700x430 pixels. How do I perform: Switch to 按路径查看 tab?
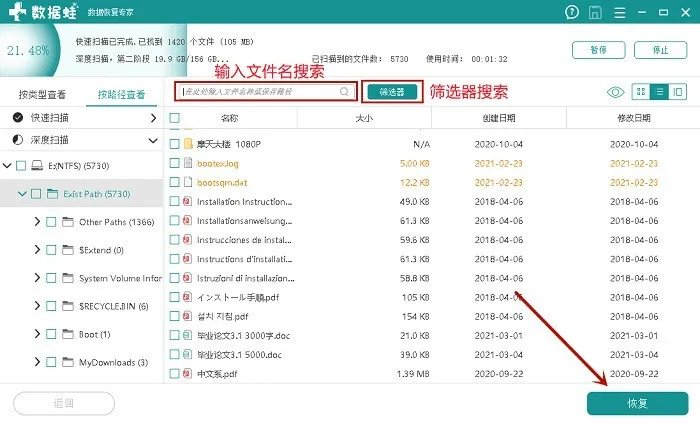(121, 95)
